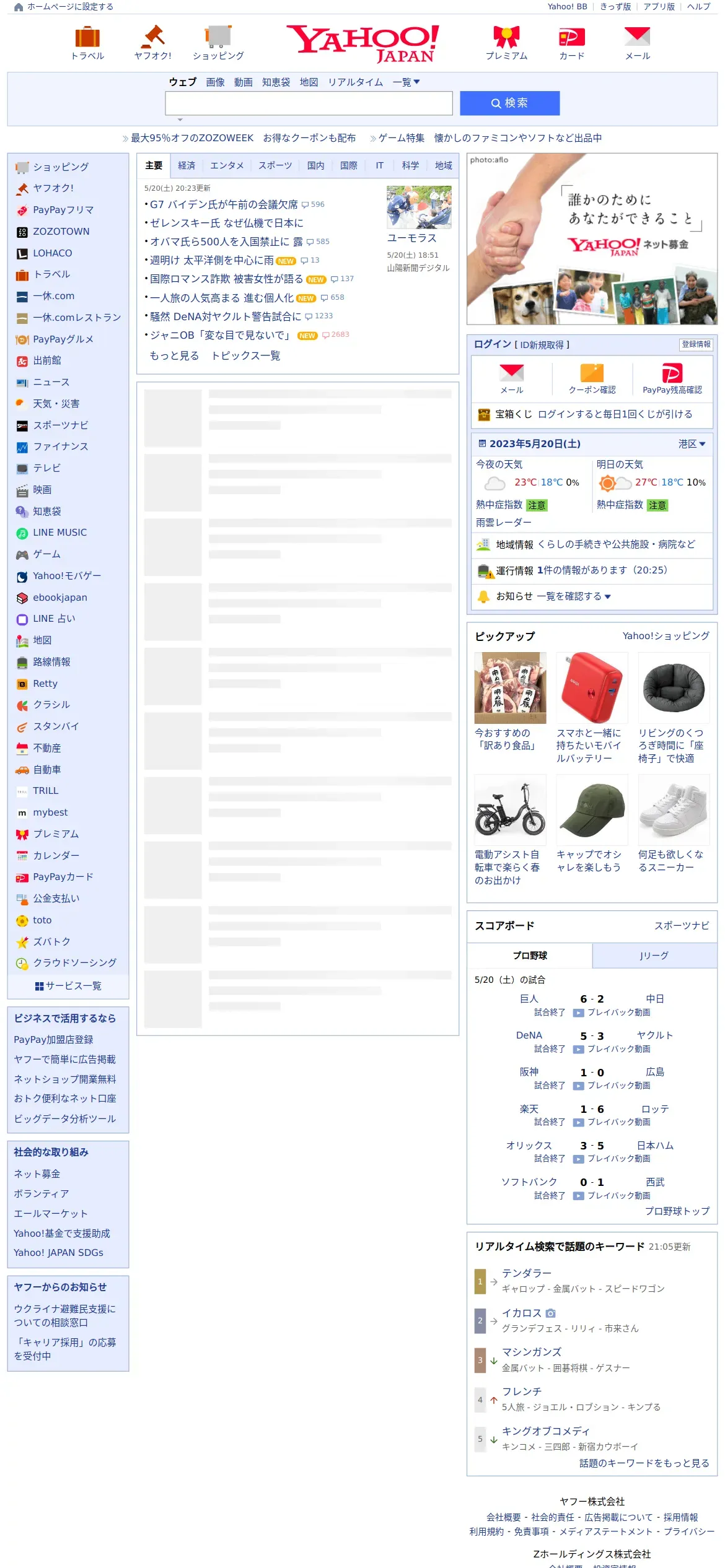Open the white sneakers product image
This screenshot has height=1568, width=725.
coord(674,809)
